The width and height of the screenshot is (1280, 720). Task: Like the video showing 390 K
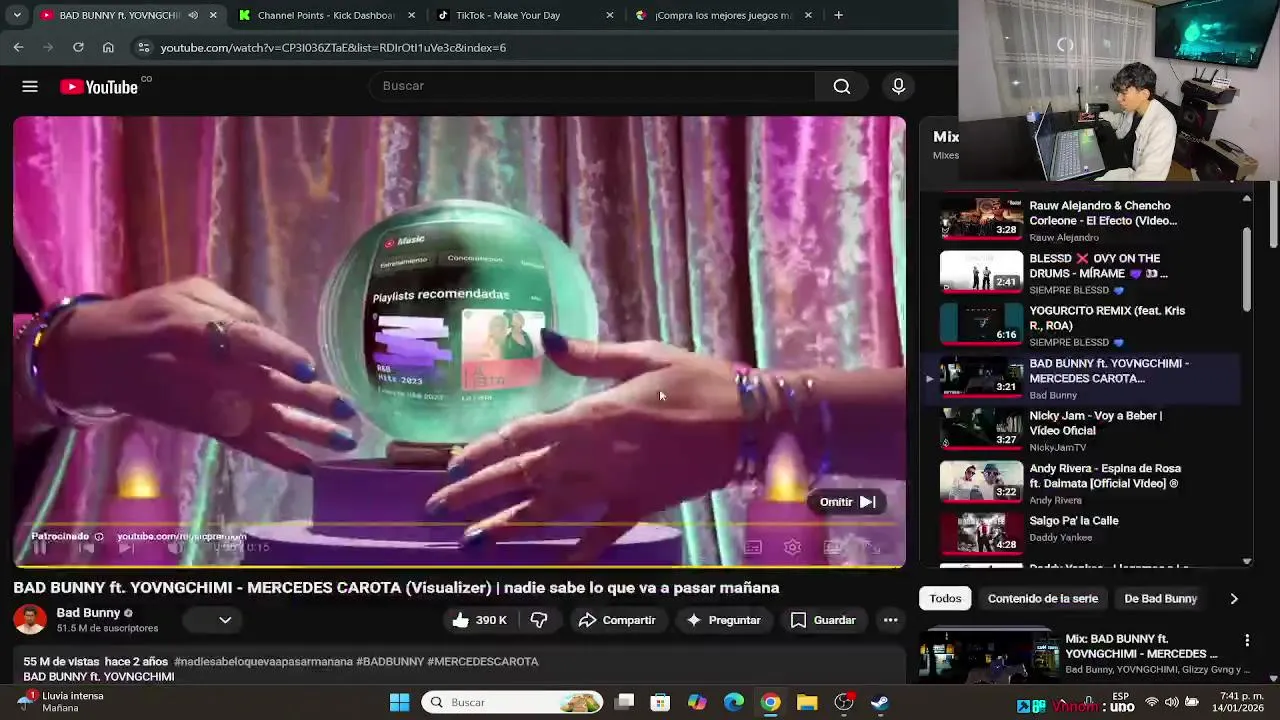tap(479, 620)
